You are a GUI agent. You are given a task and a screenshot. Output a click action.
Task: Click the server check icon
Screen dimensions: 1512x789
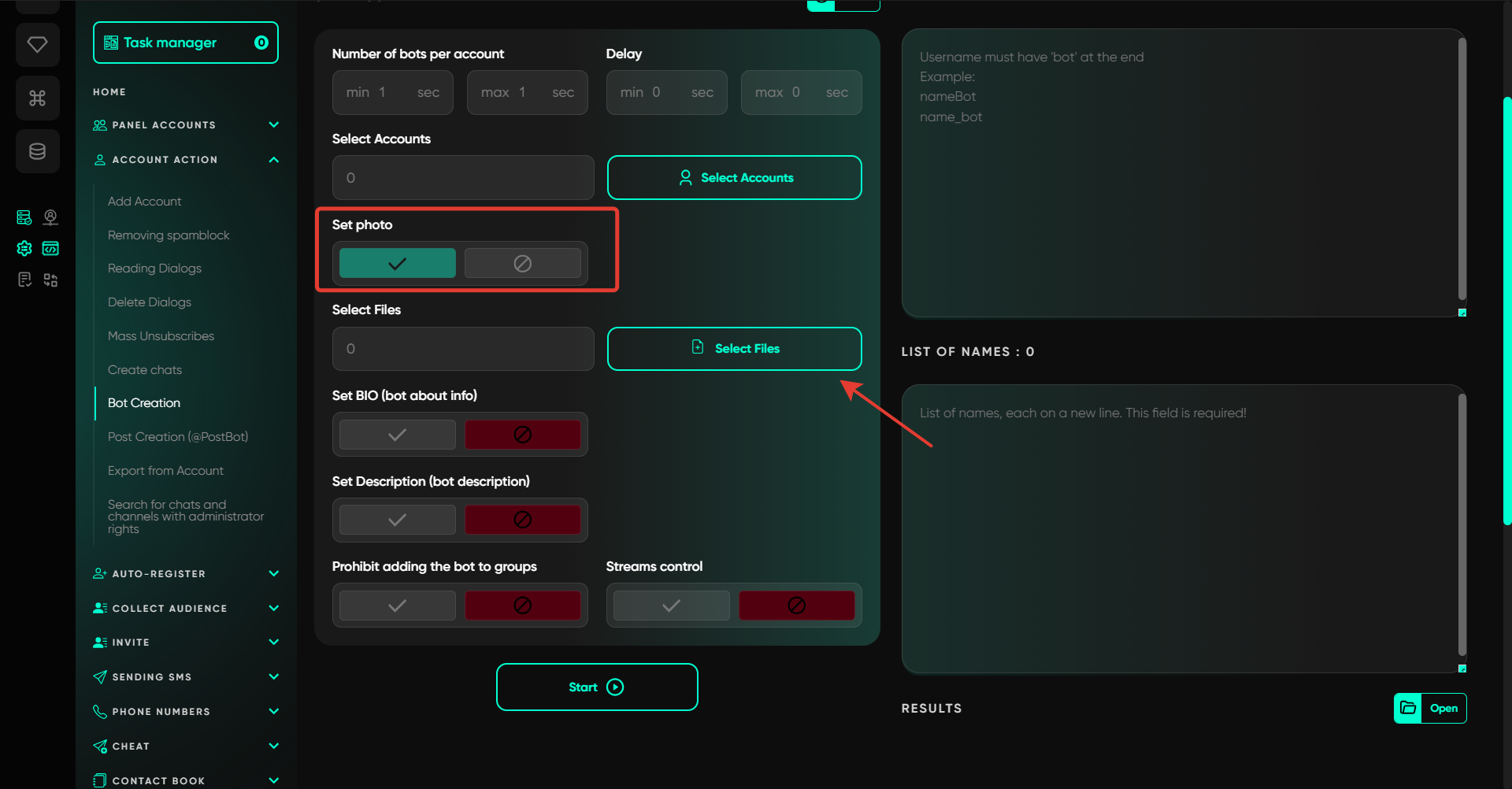tap(24, 217)
